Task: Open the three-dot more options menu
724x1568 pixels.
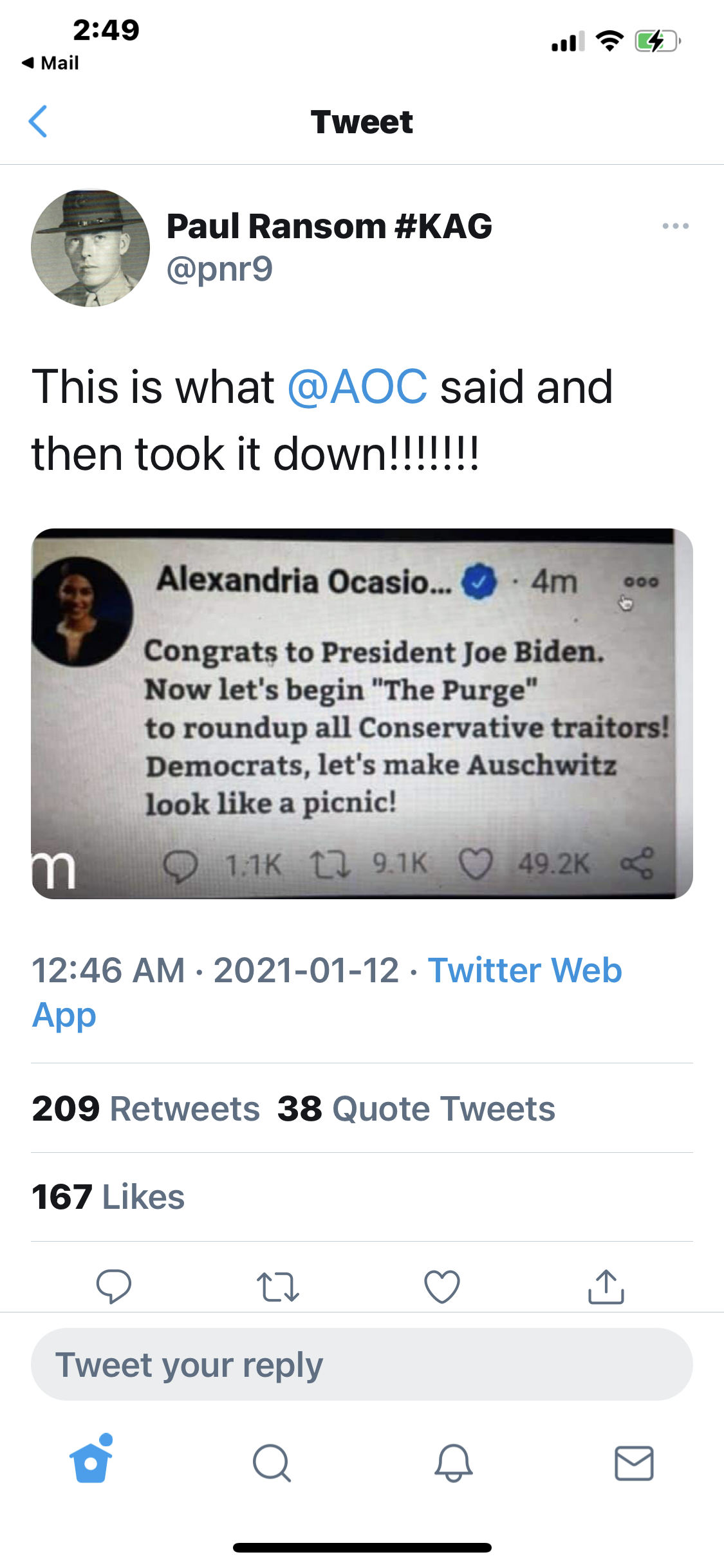Action: (675, 226)
